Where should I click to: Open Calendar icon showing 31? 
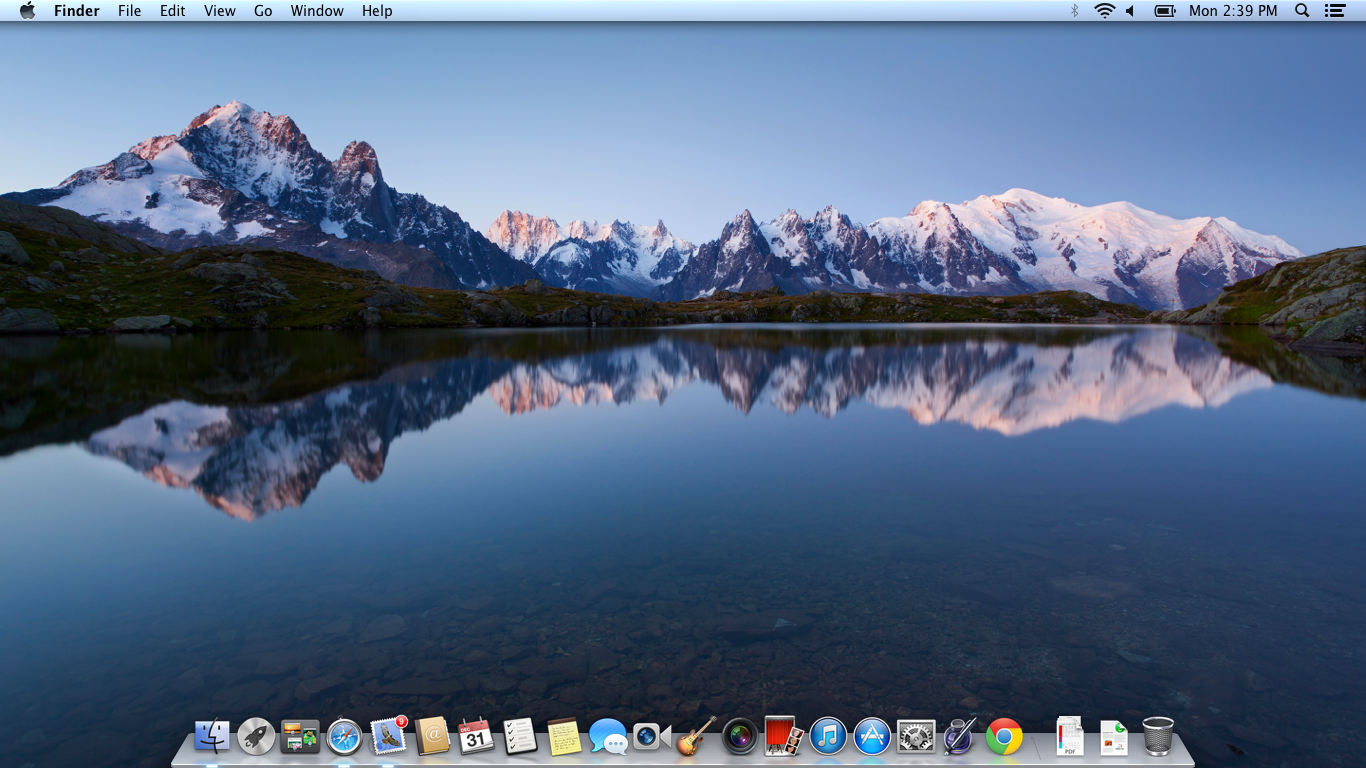[x=476, y=737]
